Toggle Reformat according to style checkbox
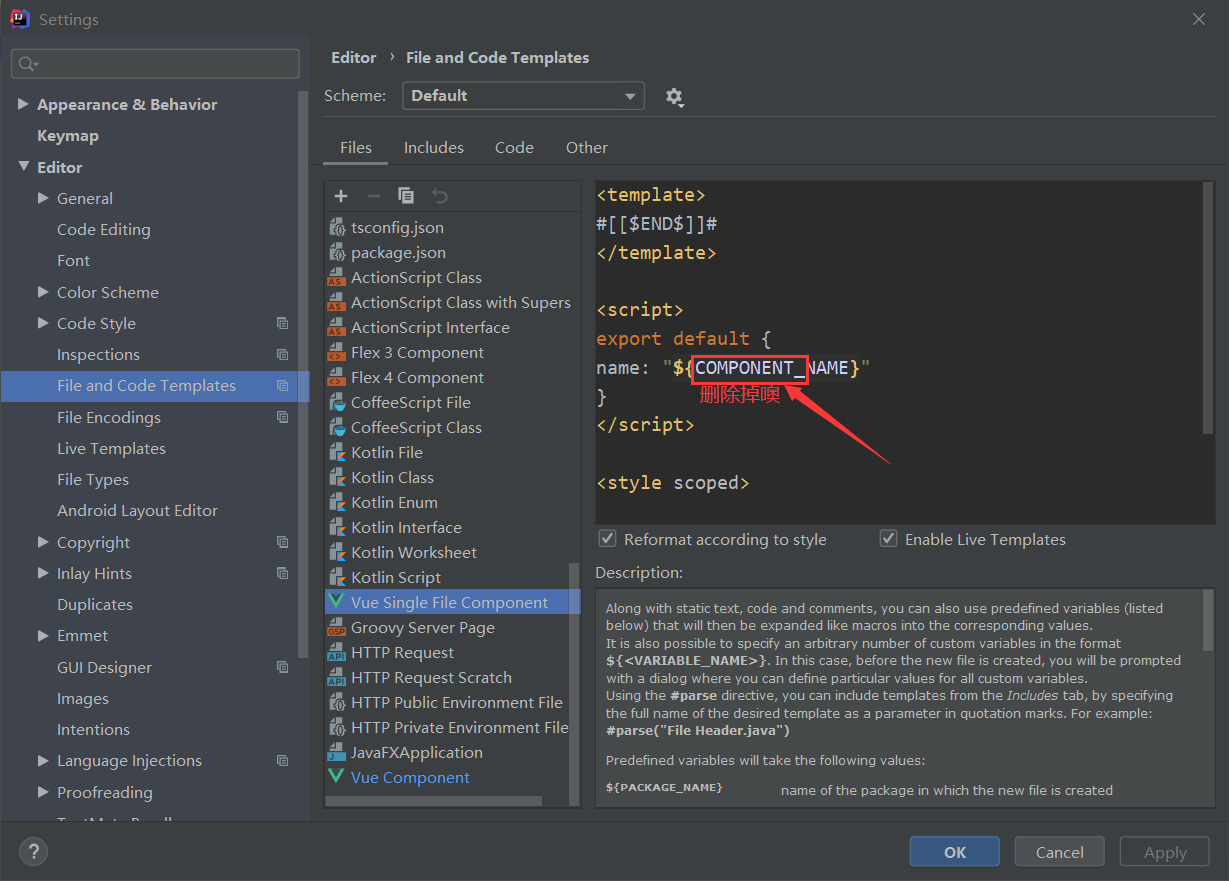Screen dimensions: 1229x881 pos(607,539)
